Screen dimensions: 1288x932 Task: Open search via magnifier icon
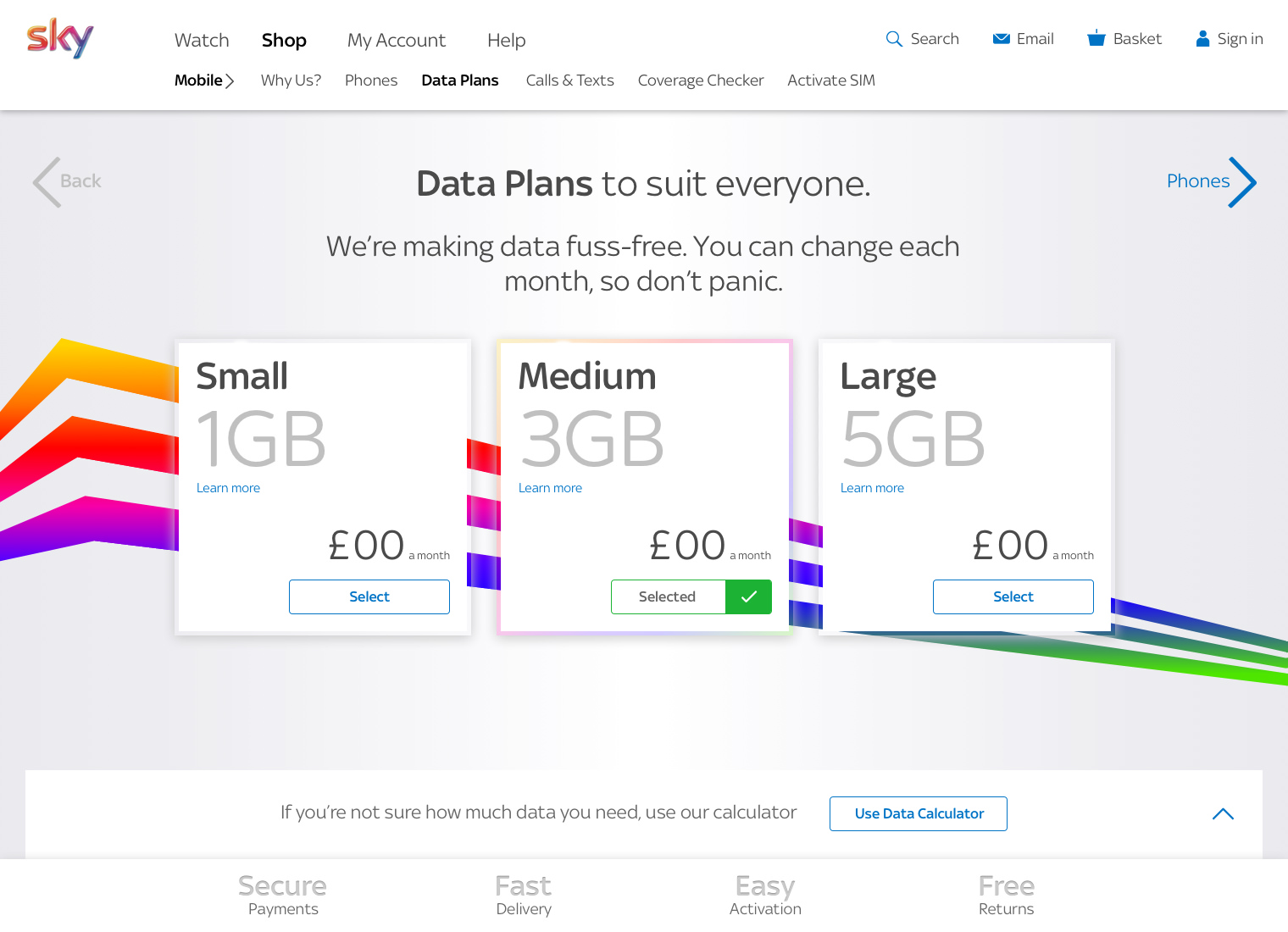(x=894, y=39)
